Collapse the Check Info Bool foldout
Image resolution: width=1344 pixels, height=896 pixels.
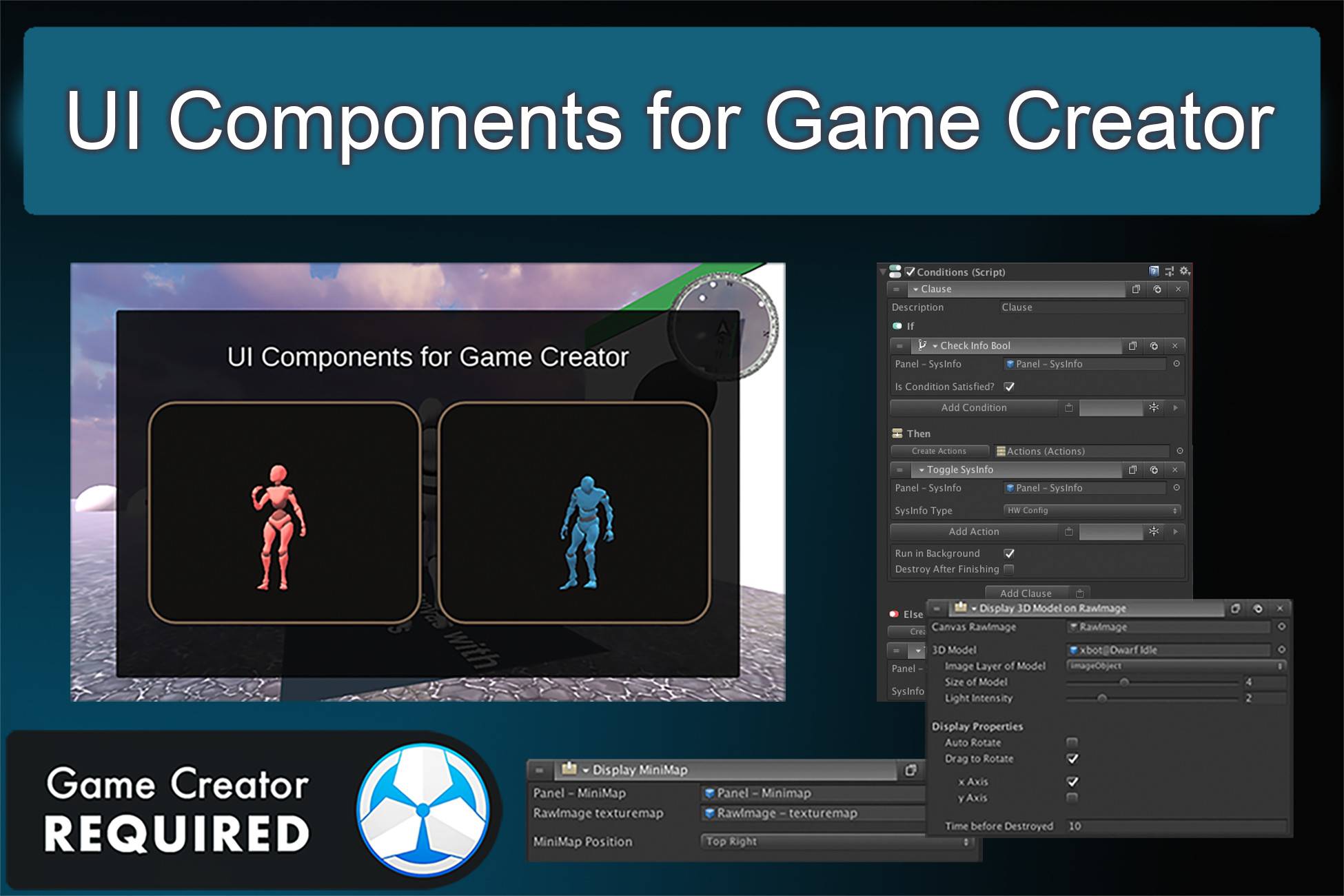pyautogui.click(x=935, y=346)
